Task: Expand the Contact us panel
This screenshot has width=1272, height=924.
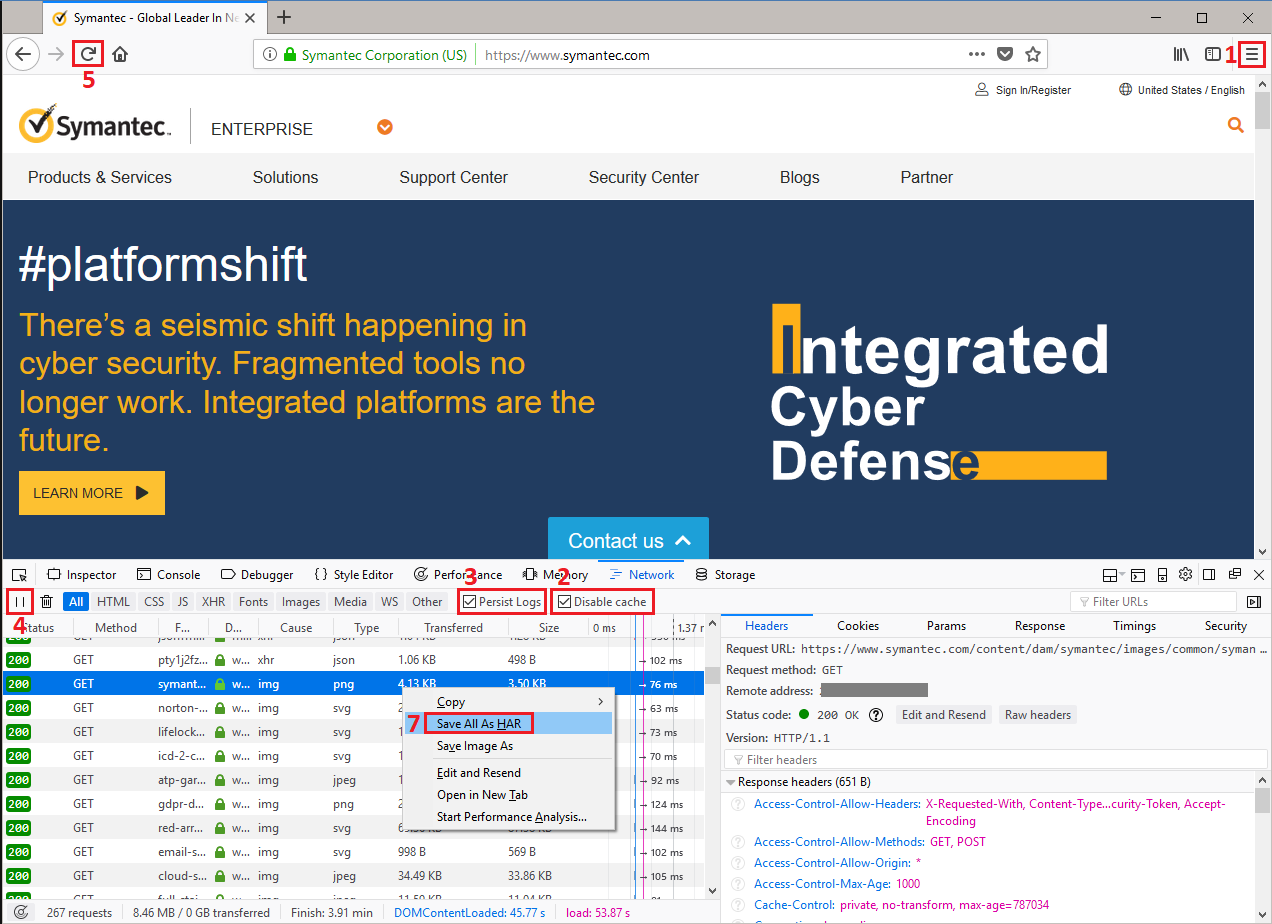Action: click(x=628, y=540)
